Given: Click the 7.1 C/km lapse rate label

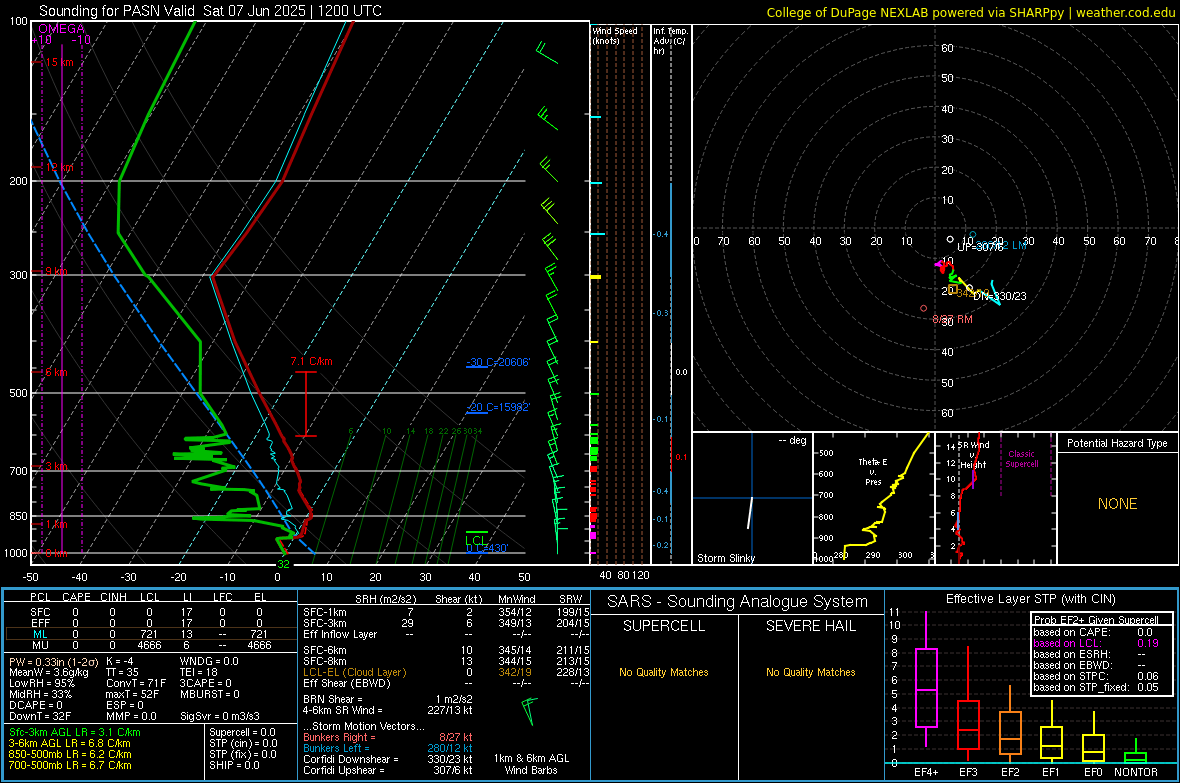Looking at the screenshot, I should point(312,361).
